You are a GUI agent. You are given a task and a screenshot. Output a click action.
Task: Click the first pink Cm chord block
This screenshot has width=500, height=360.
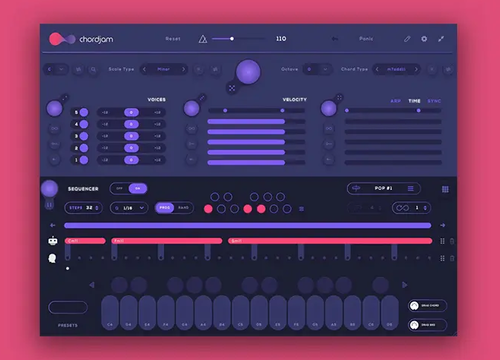[85, 241]
